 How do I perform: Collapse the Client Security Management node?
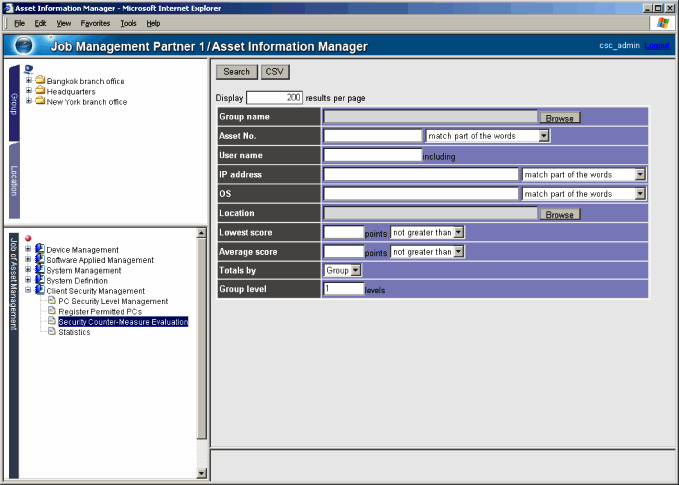(28, 291)
